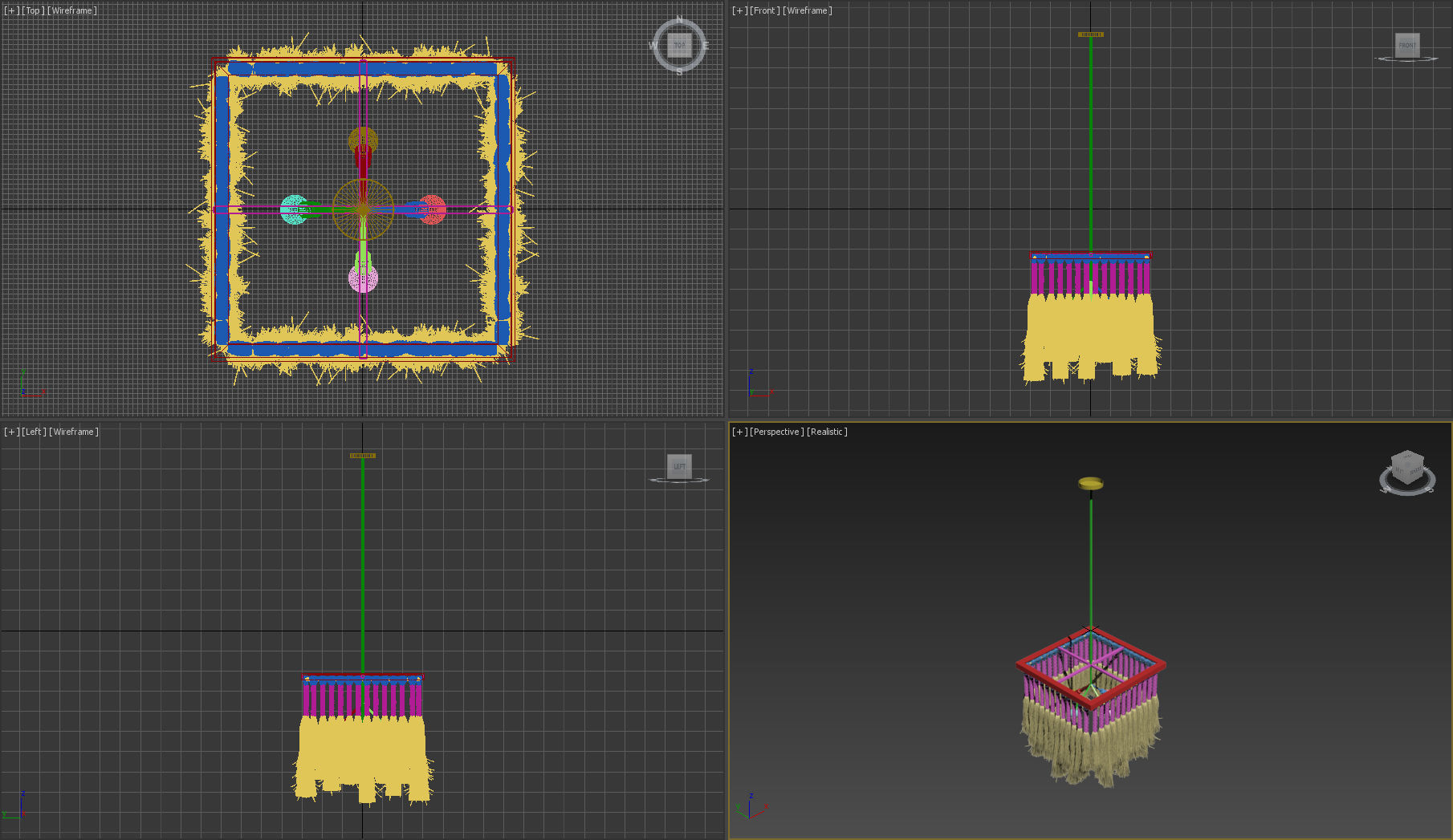Image resolution: width=1453 pixels, height=840 pixels.
Task: Click compass E on Top viewport ViewCube
Action: pos(706,46)
